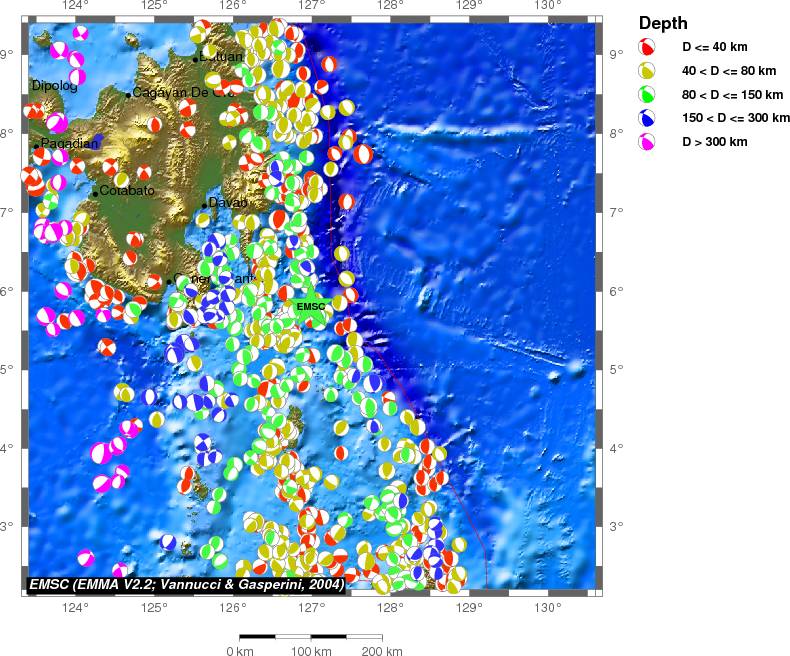The height and width of the screenshot is (656, 790).
Task: Select the '40 < D <= 80 km' legend label
Action: tap(725, 71)
